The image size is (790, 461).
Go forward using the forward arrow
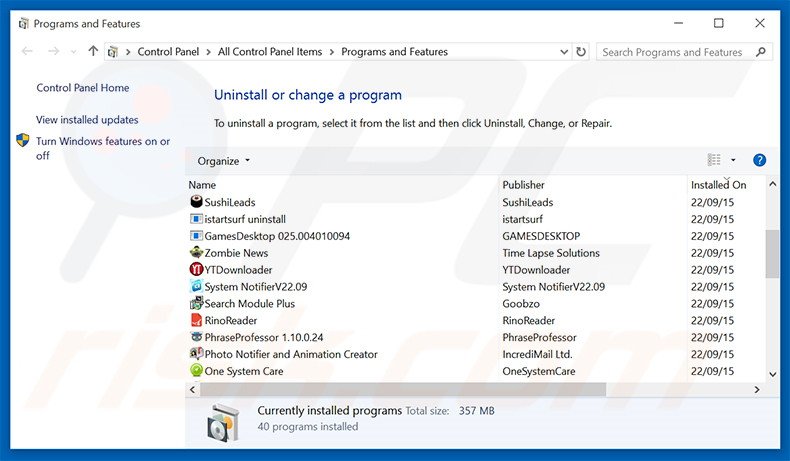coord(53,51)
